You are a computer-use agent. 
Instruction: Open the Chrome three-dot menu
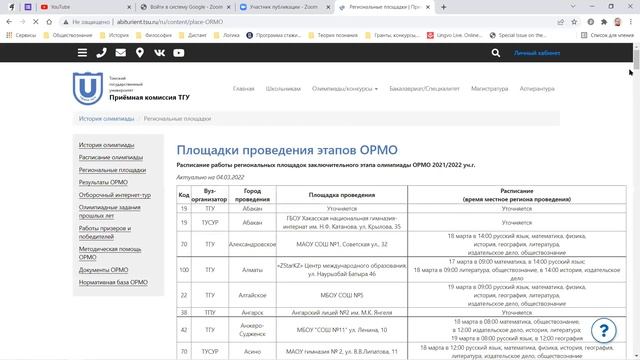(x=631, y=22)
